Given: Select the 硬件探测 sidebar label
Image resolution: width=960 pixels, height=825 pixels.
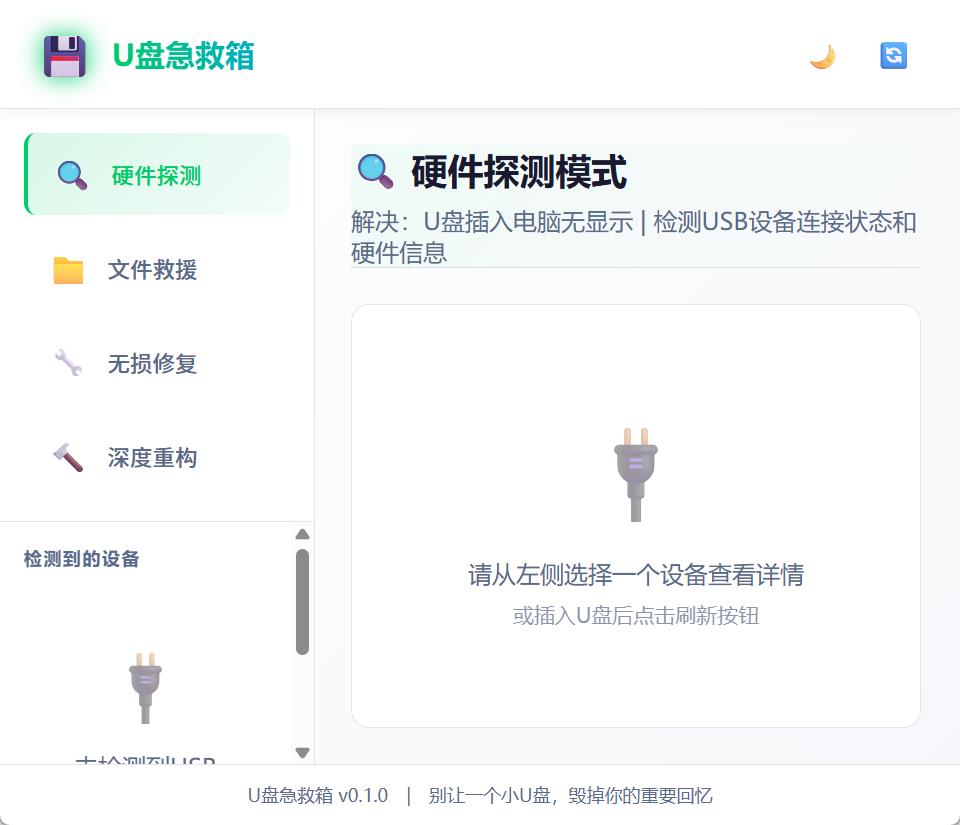Looking at the screenshot, I should (156, 176).
